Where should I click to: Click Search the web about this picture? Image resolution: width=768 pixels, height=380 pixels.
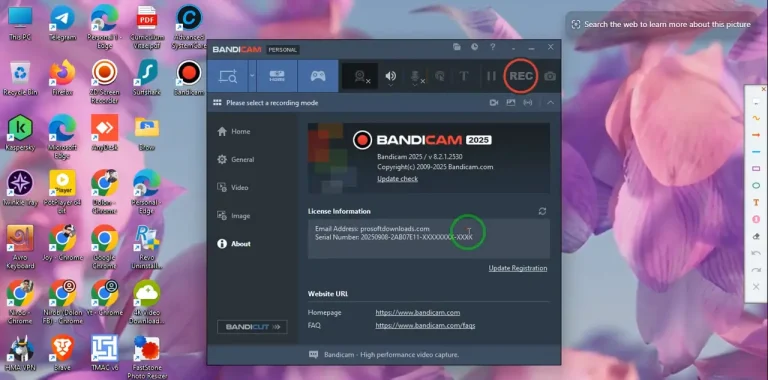(662, 24)
